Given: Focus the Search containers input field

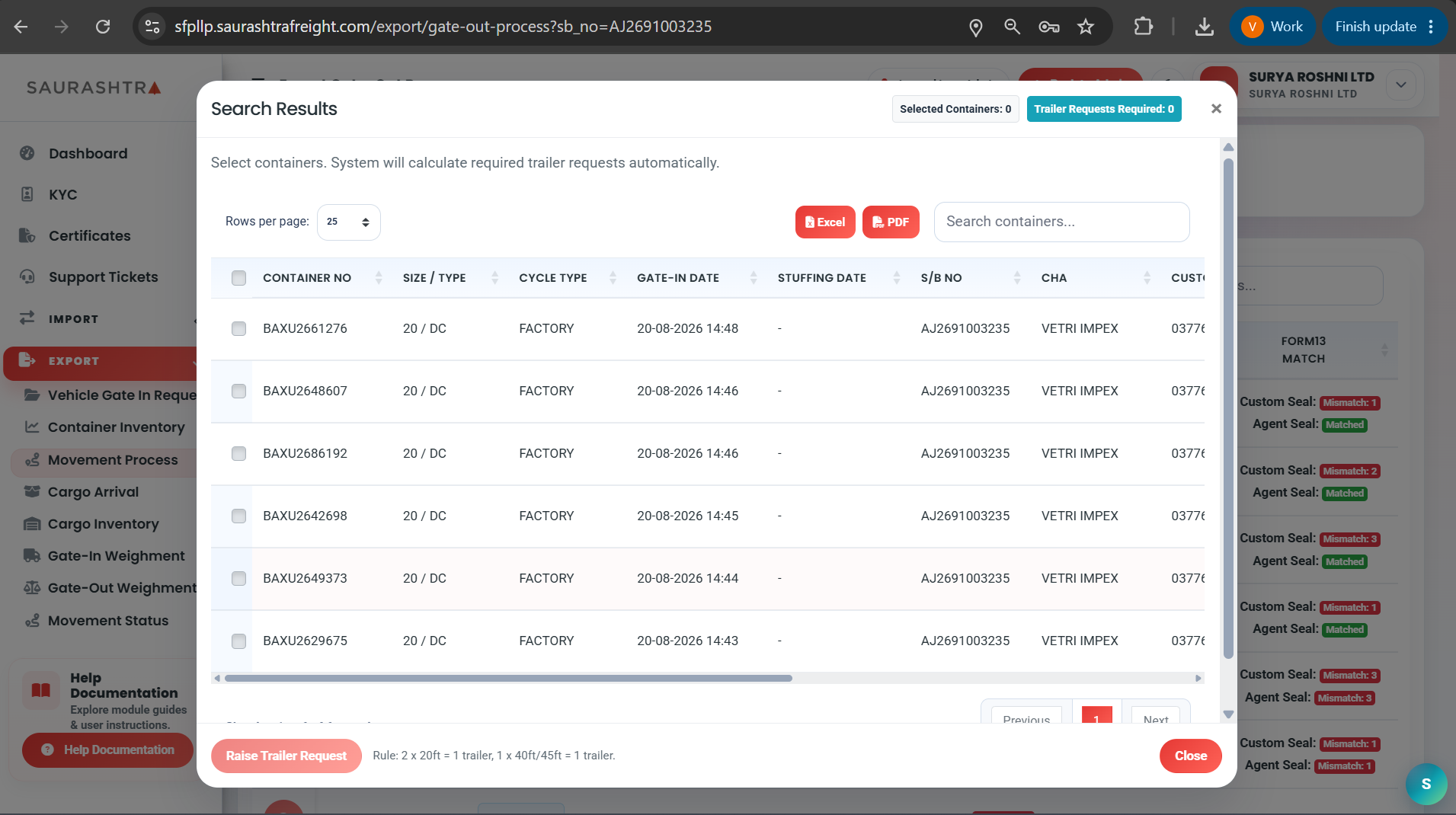Looking at the screenshot, I should [x=1061, y=222].
